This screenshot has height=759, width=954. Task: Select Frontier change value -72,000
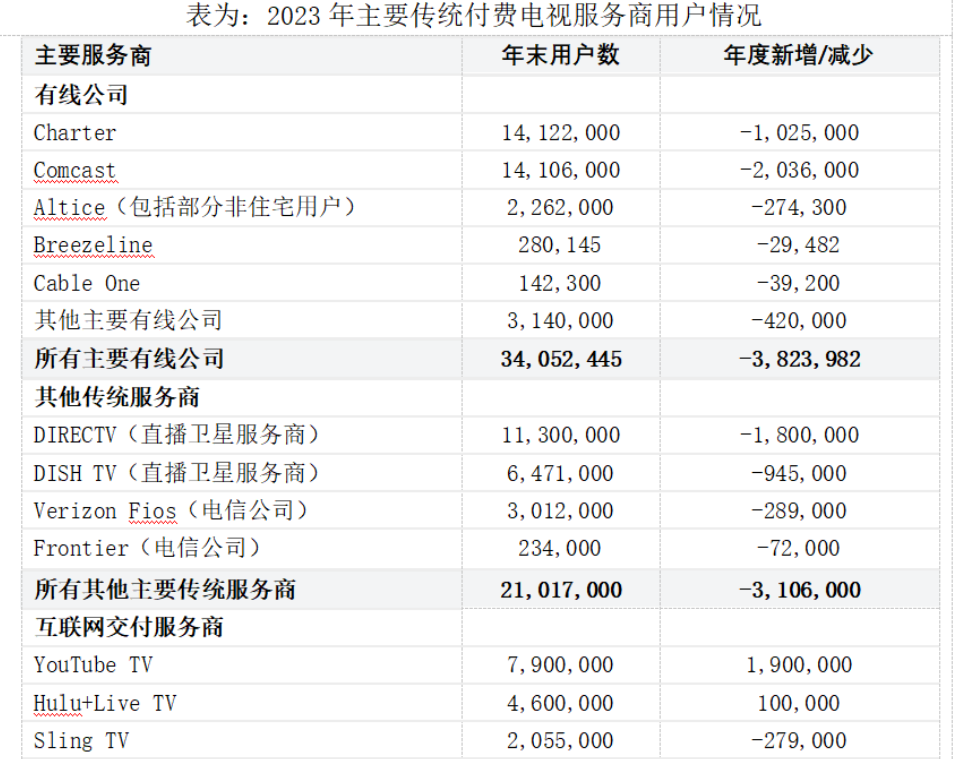[798, 548]
